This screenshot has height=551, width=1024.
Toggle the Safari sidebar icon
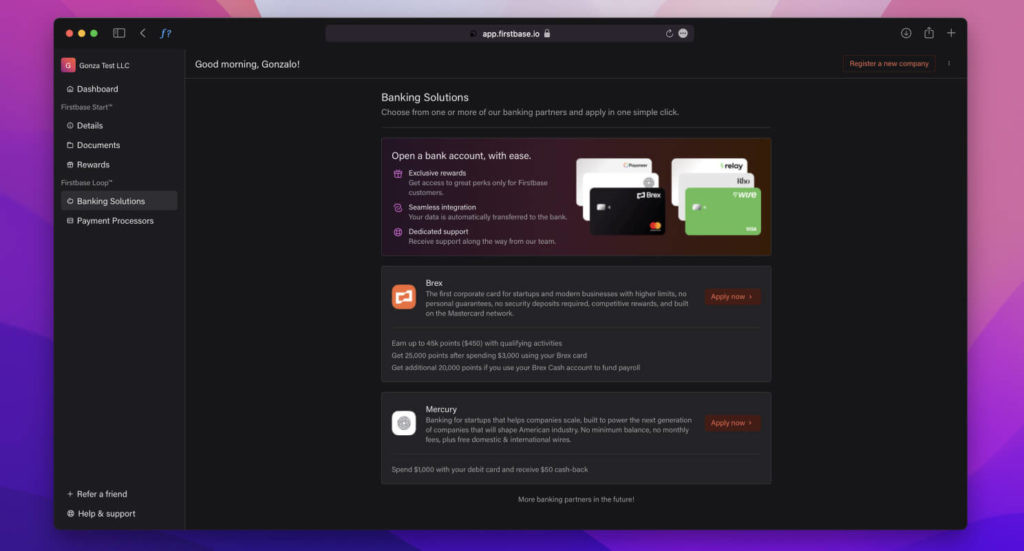pyautogui.click(x=119, y=33)
